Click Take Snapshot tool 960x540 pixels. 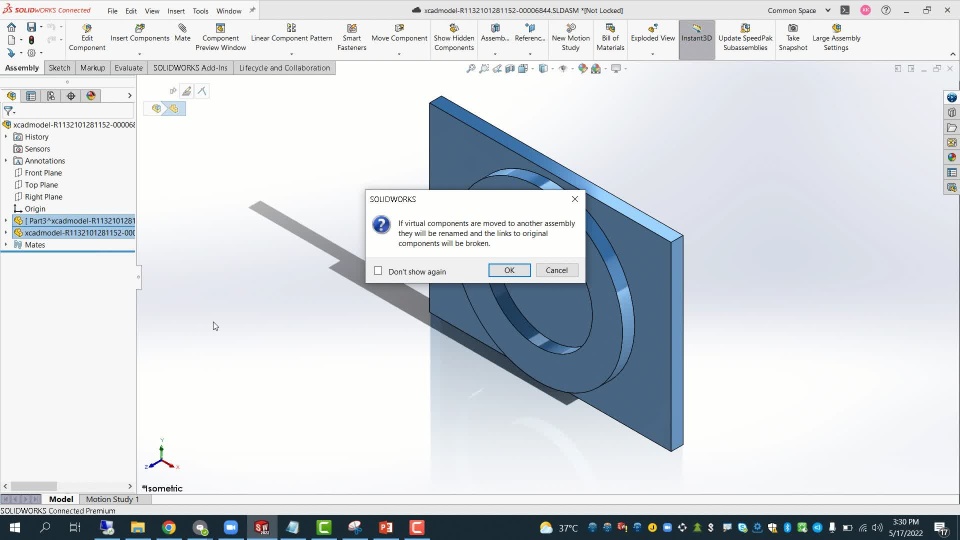pyautogui.click(x=793, y=37)
